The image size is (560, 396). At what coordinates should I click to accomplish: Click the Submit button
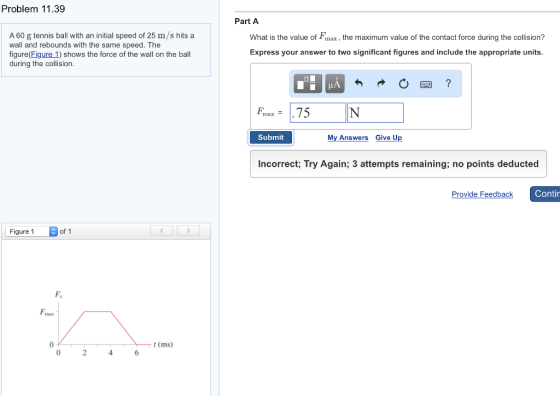tap(271, 137)
